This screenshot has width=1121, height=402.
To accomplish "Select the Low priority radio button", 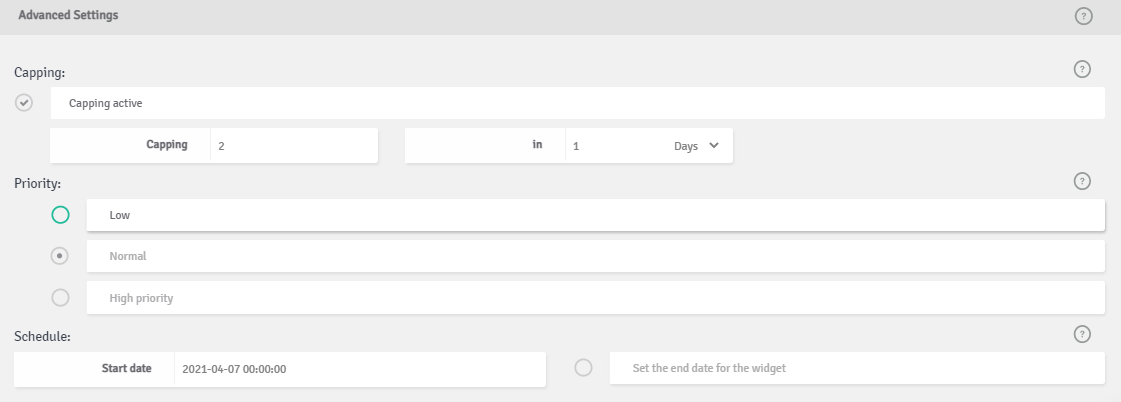I will click(x=61, y=215).
